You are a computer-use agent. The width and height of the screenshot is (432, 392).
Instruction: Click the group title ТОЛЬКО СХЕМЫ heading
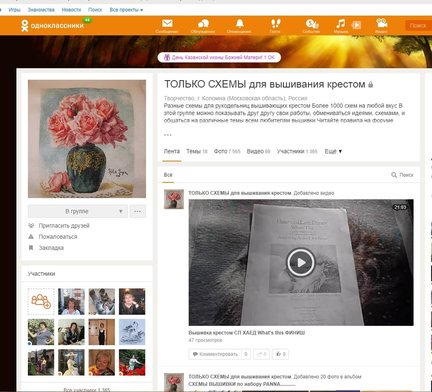click(265, 84)
